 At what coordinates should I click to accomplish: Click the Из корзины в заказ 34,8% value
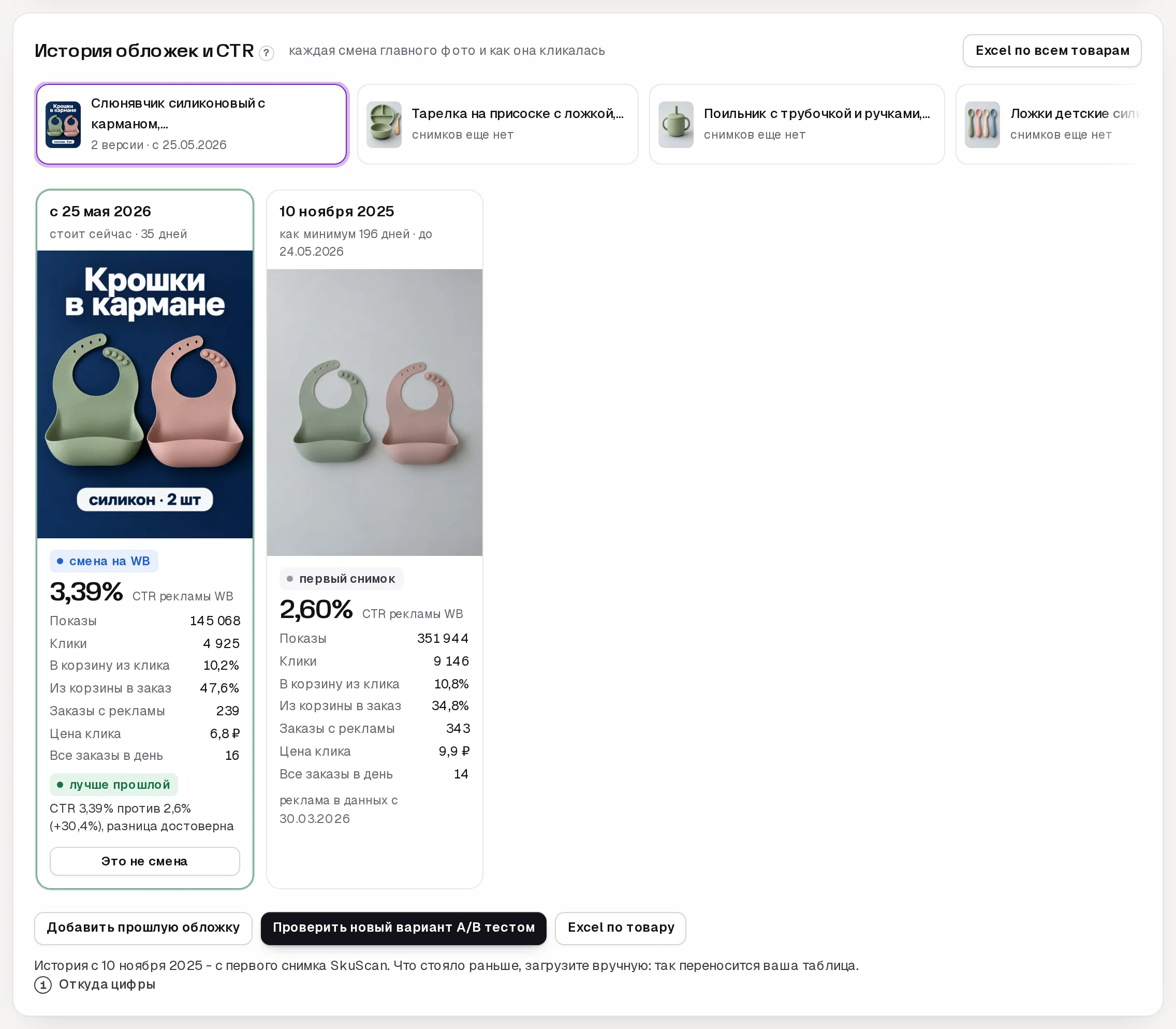click(450, 705)
